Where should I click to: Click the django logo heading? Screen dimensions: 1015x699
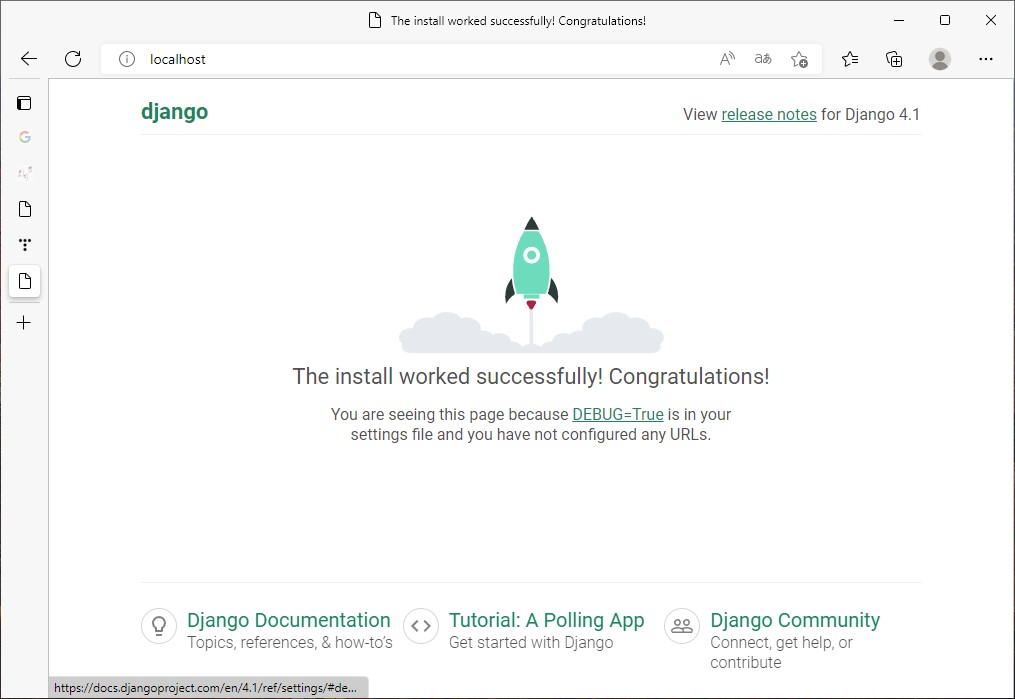pyautogui.click(x=175, y=112)
